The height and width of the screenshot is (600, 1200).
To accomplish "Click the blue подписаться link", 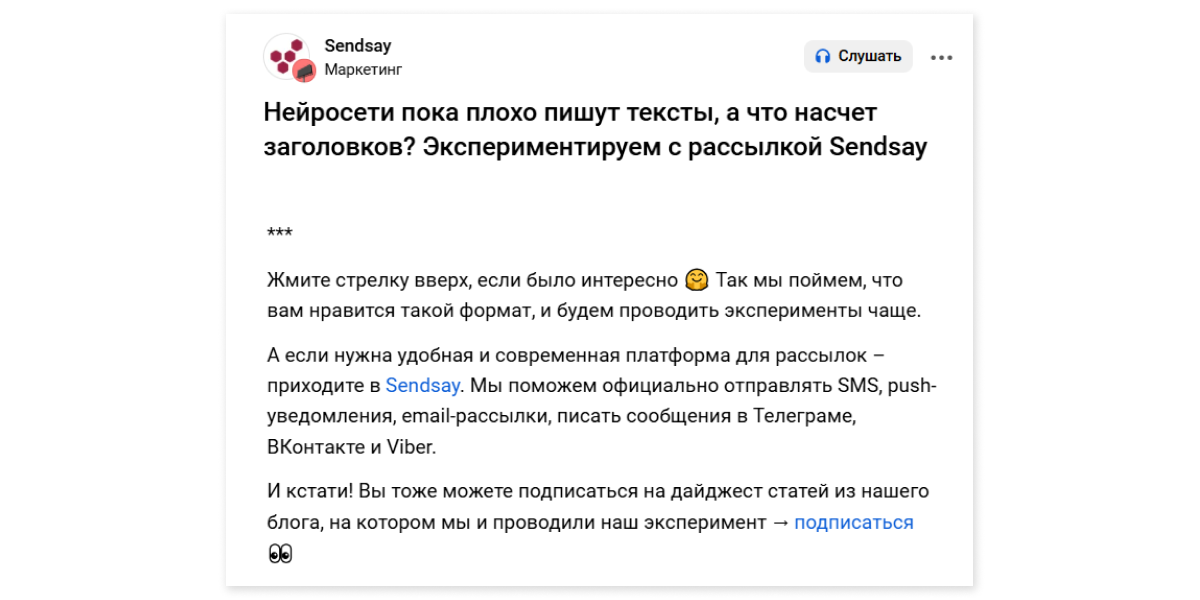I will (854, 522).
